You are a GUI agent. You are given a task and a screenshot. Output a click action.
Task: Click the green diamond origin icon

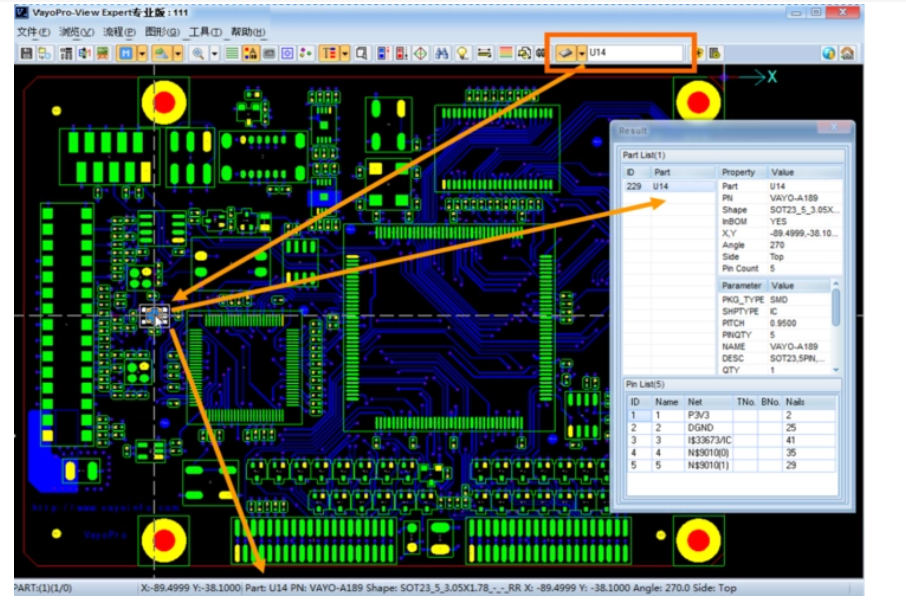420,53
